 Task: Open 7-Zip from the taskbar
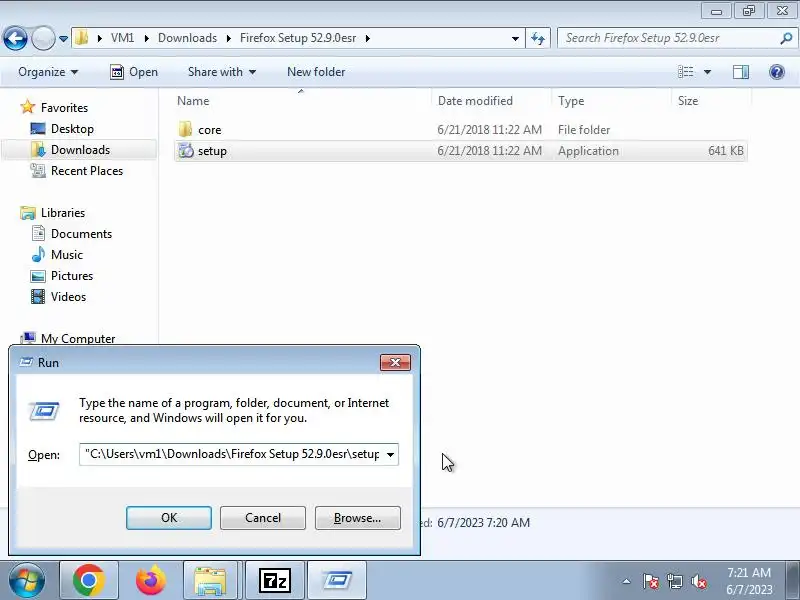tap(274, 581)
